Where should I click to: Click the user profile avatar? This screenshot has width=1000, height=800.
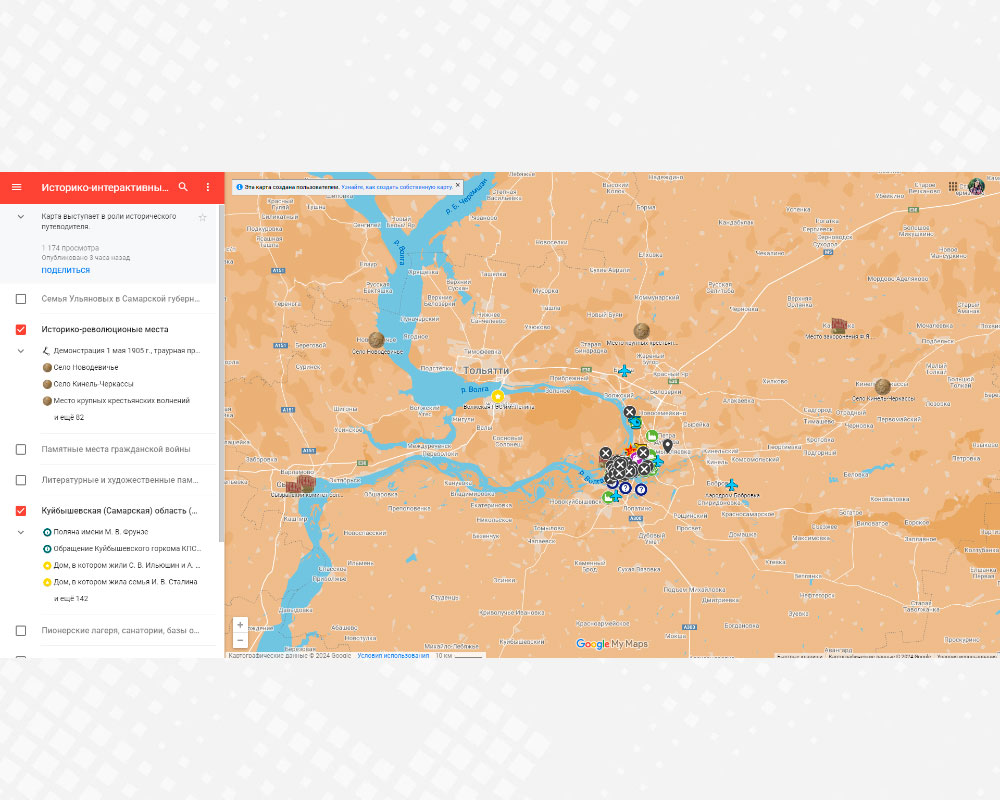pos(976,186)
